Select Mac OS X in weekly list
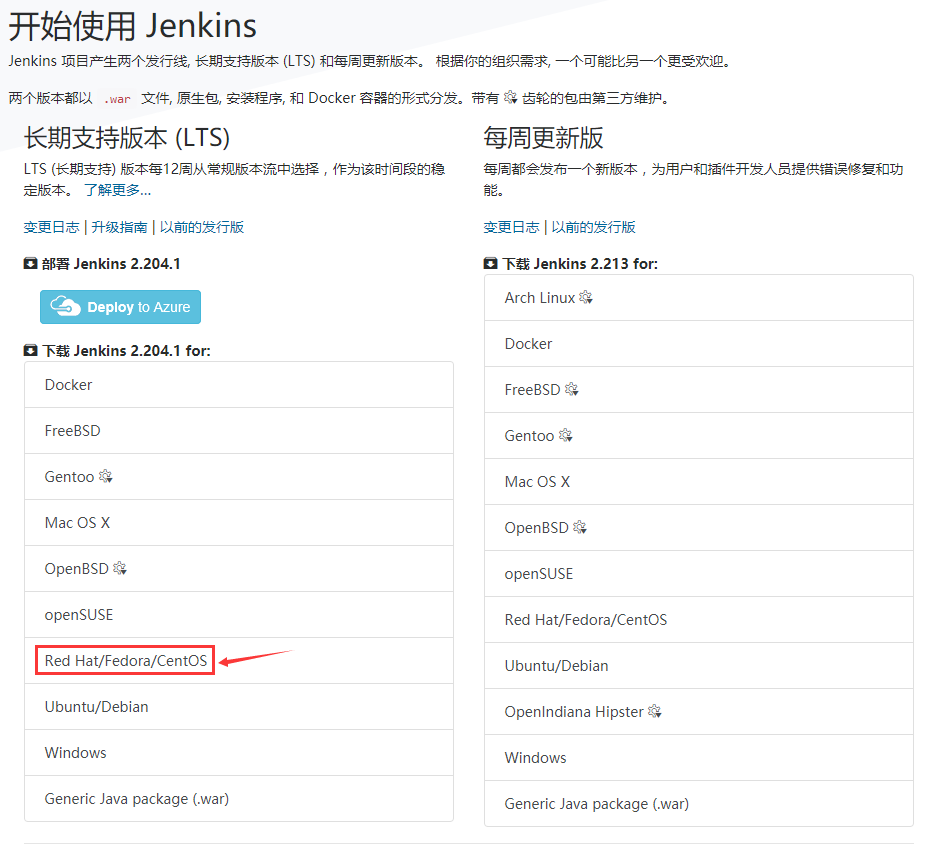Screen dimensions: 929x846 pos(699,482)
